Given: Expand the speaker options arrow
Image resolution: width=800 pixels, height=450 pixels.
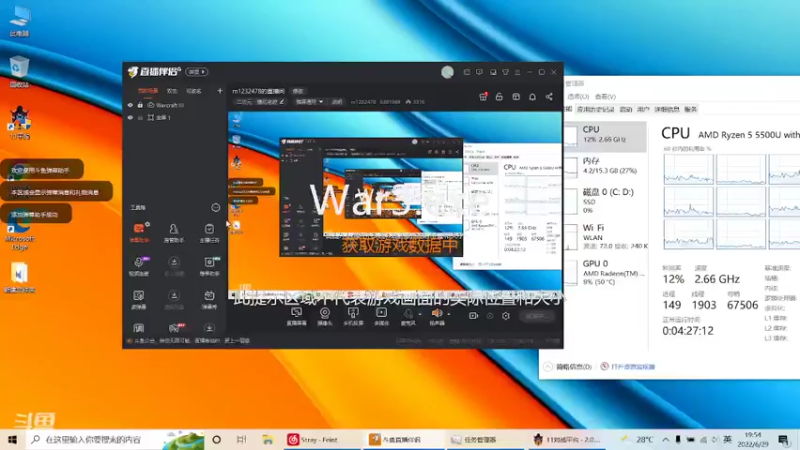Looking at the screenshot, I should click(x=448, y=314).
